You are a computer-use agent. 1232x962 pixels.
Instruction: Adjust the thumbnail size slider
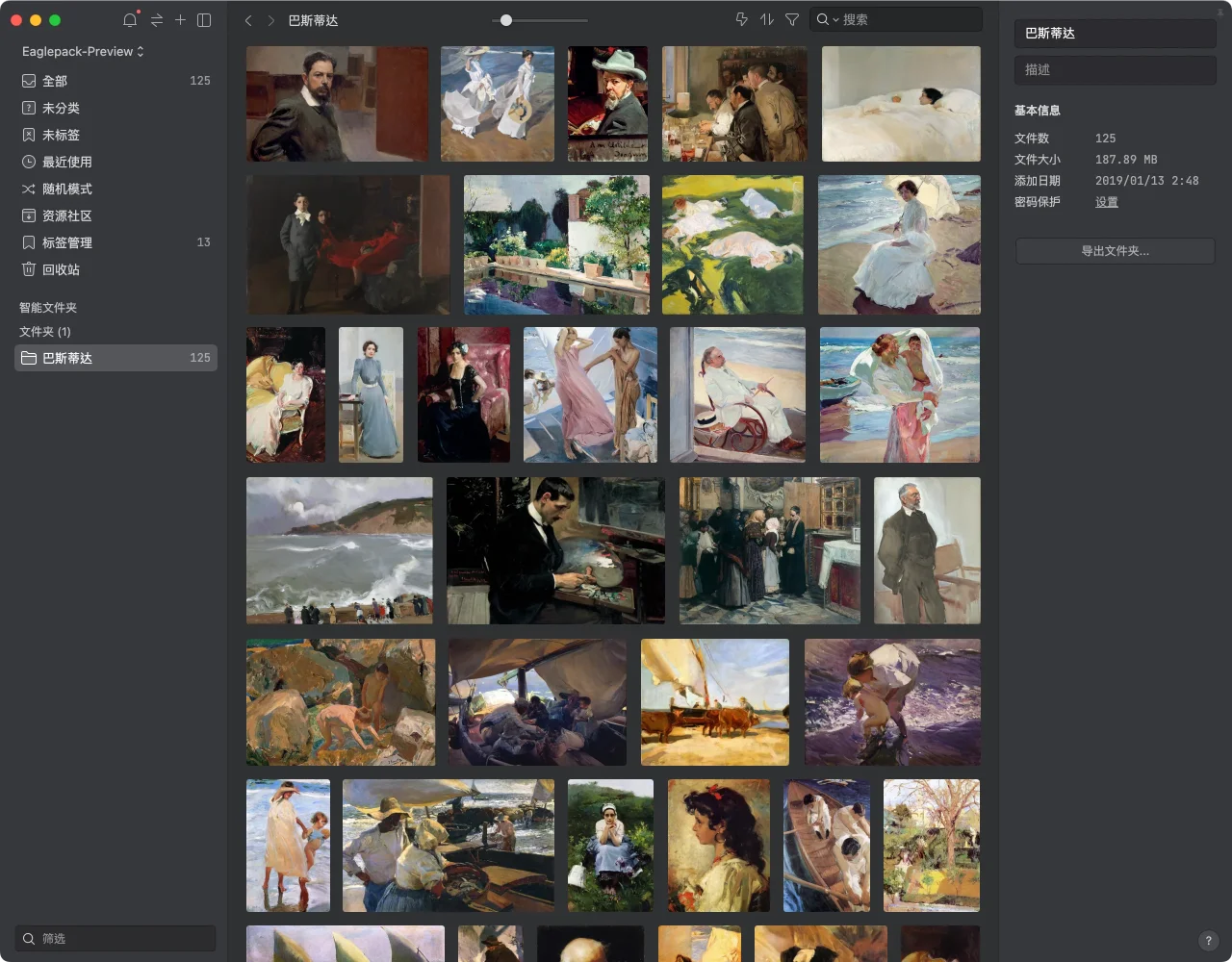(x=506, y=20)
